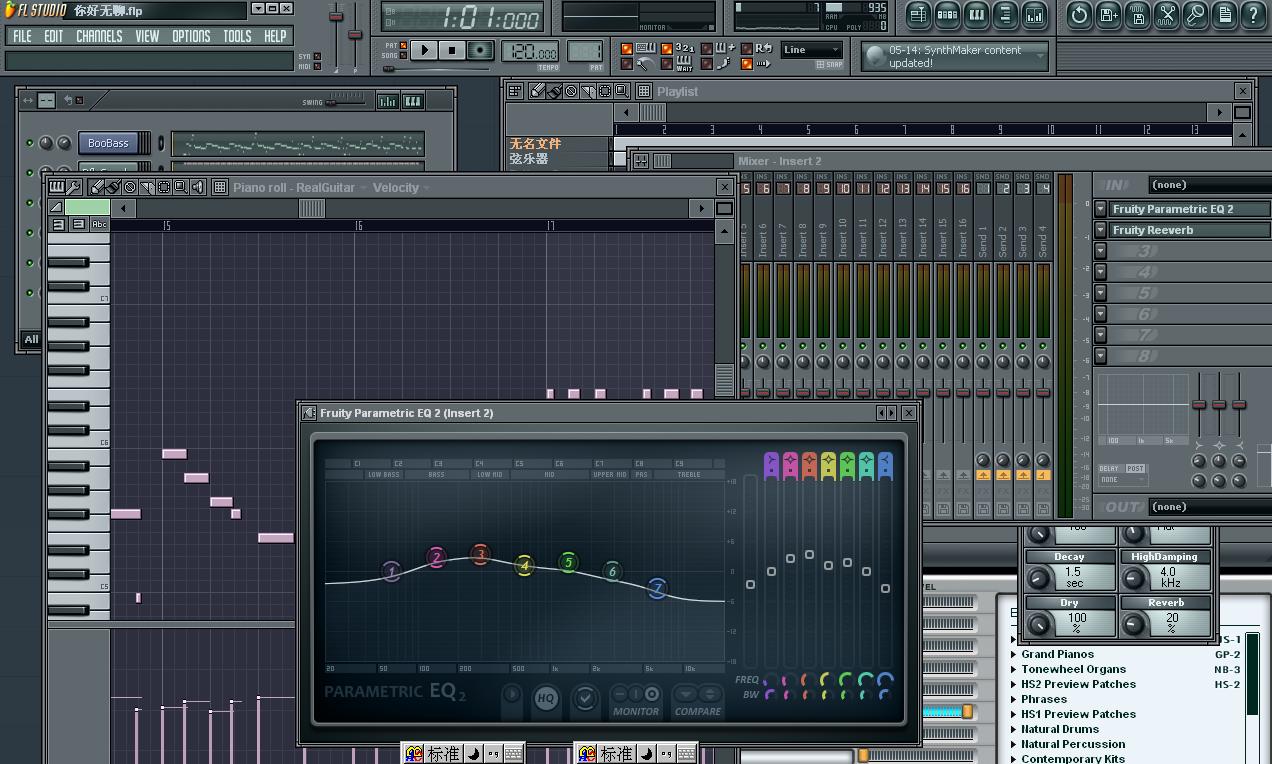Expand the Grand Pianos preset folder
Image resolution: width=1272 pixels, height=764 pixels.
click(1014, 654)
